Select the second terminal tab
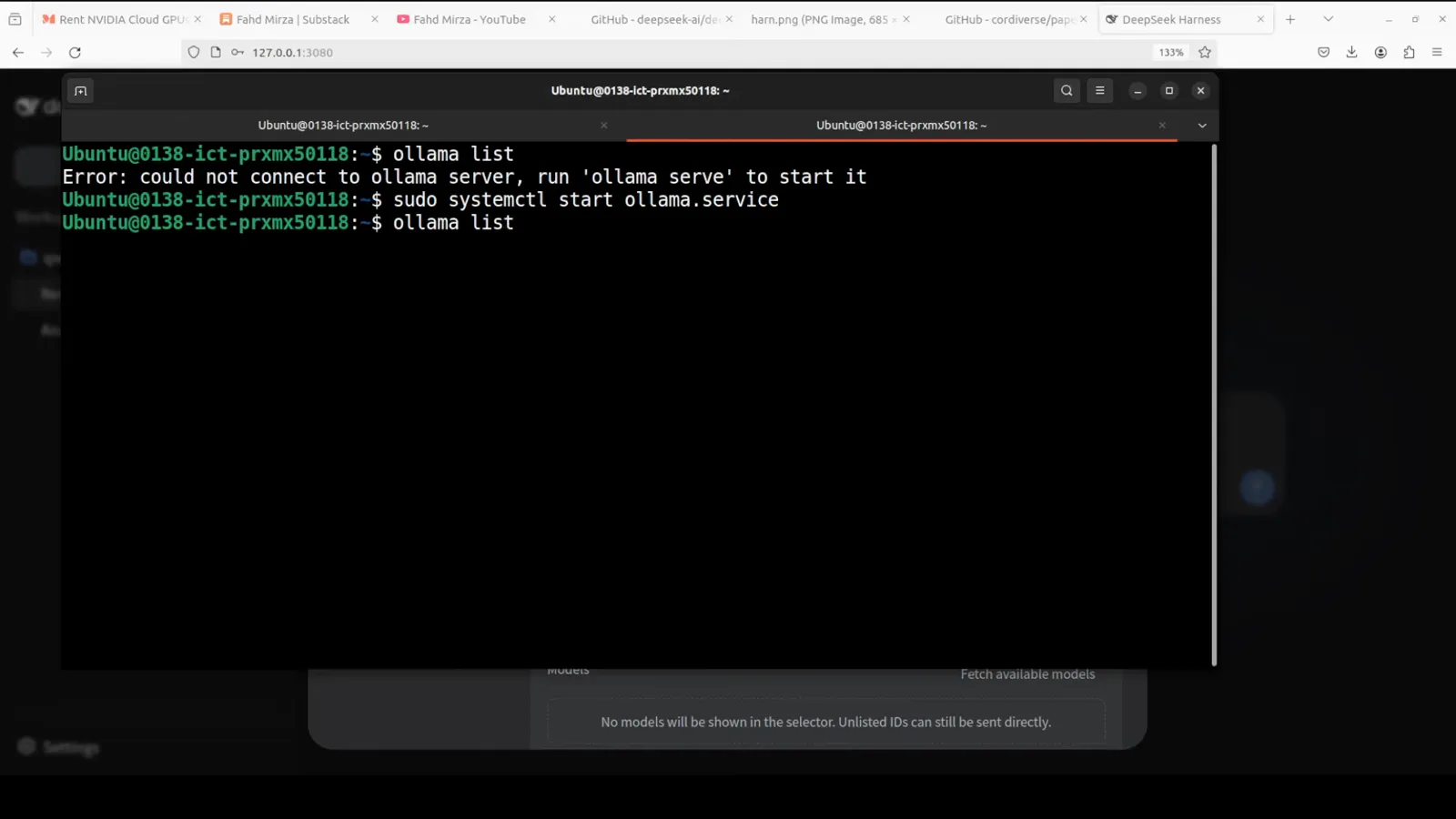The height and width of the screenshot is (819, 1456). [x=901, y=126]
